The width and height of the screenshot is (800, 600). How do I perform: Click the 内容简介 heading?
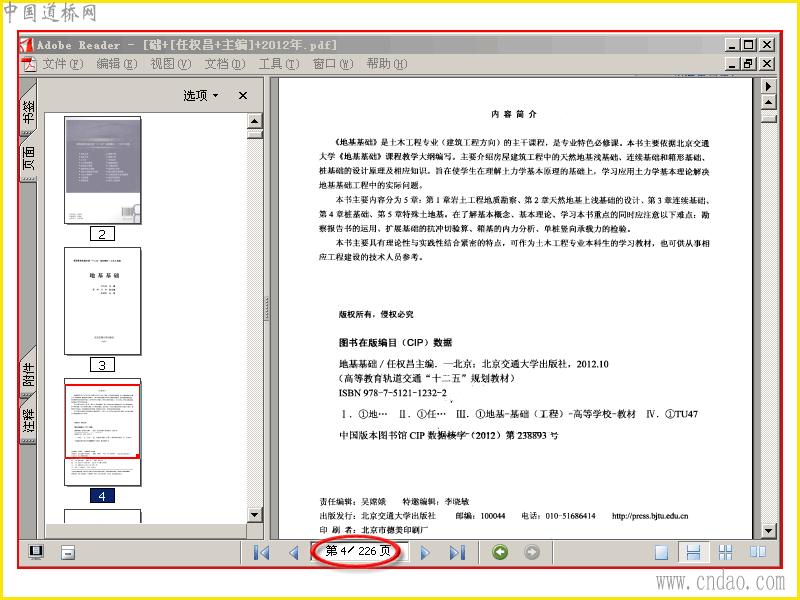coord(514,114)
